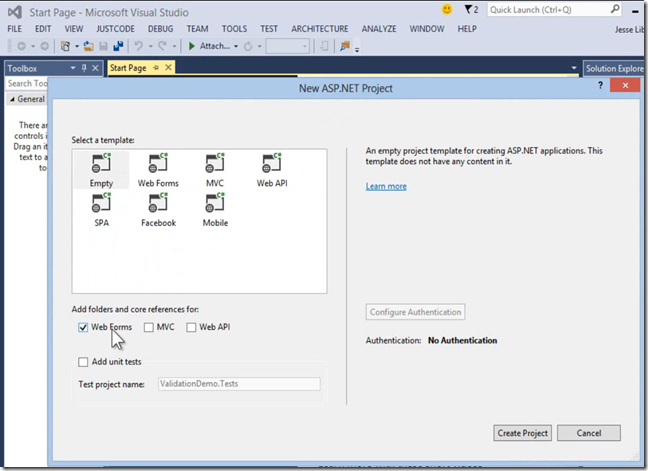
Task: Click the Attach... button
Action: tap(214, 46)
